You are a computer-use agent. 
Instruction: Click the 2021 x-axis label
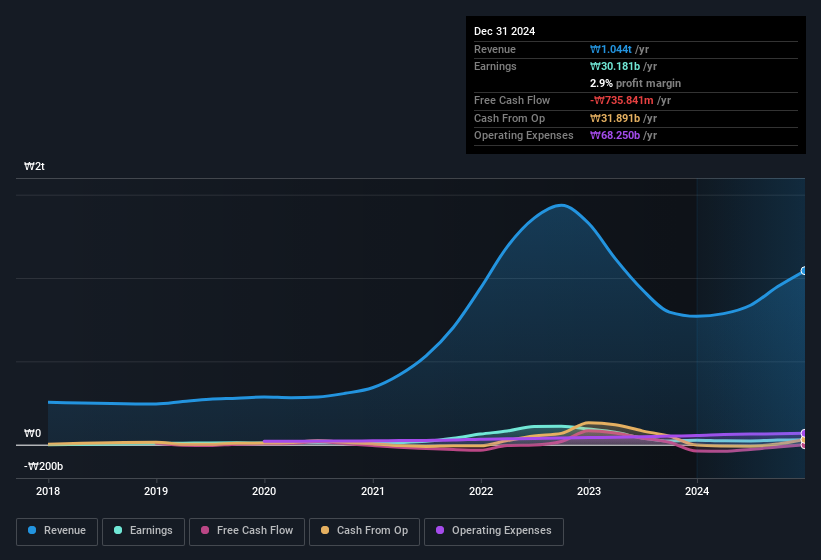click(373, 491)
